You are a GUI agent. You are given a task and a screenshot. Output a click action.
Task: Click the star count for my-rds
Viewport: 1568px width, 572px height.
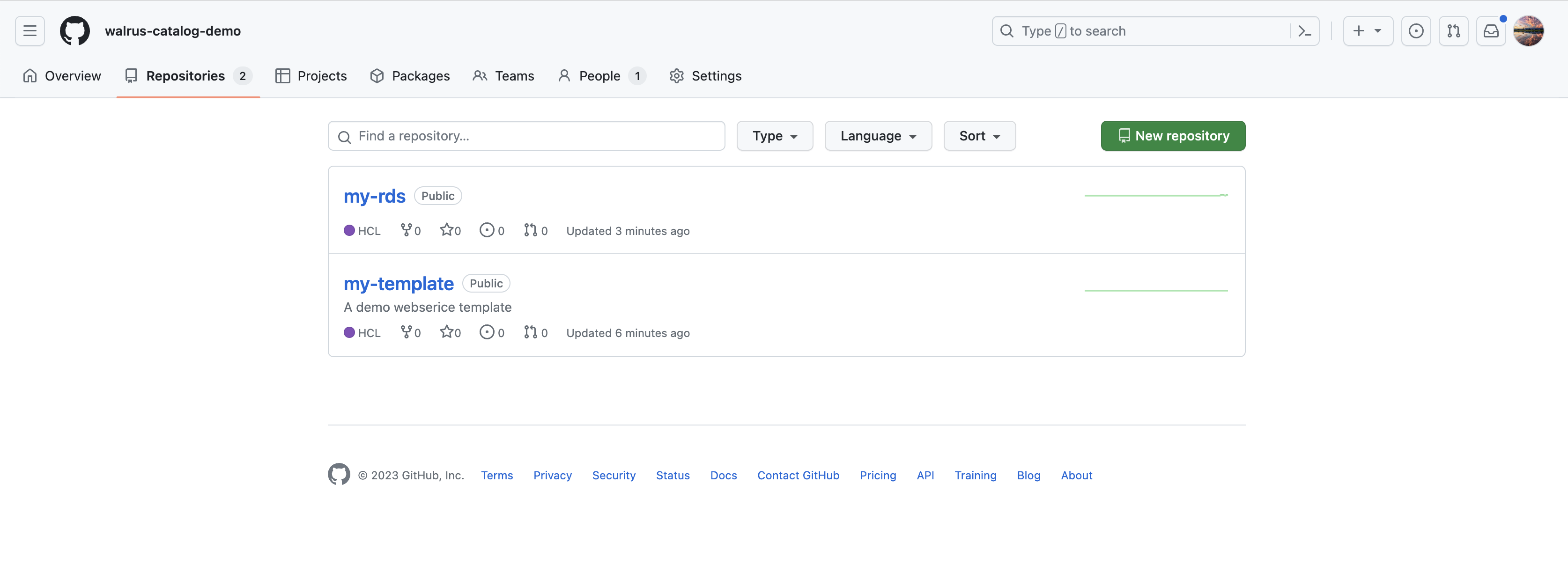tap(451, 231)
